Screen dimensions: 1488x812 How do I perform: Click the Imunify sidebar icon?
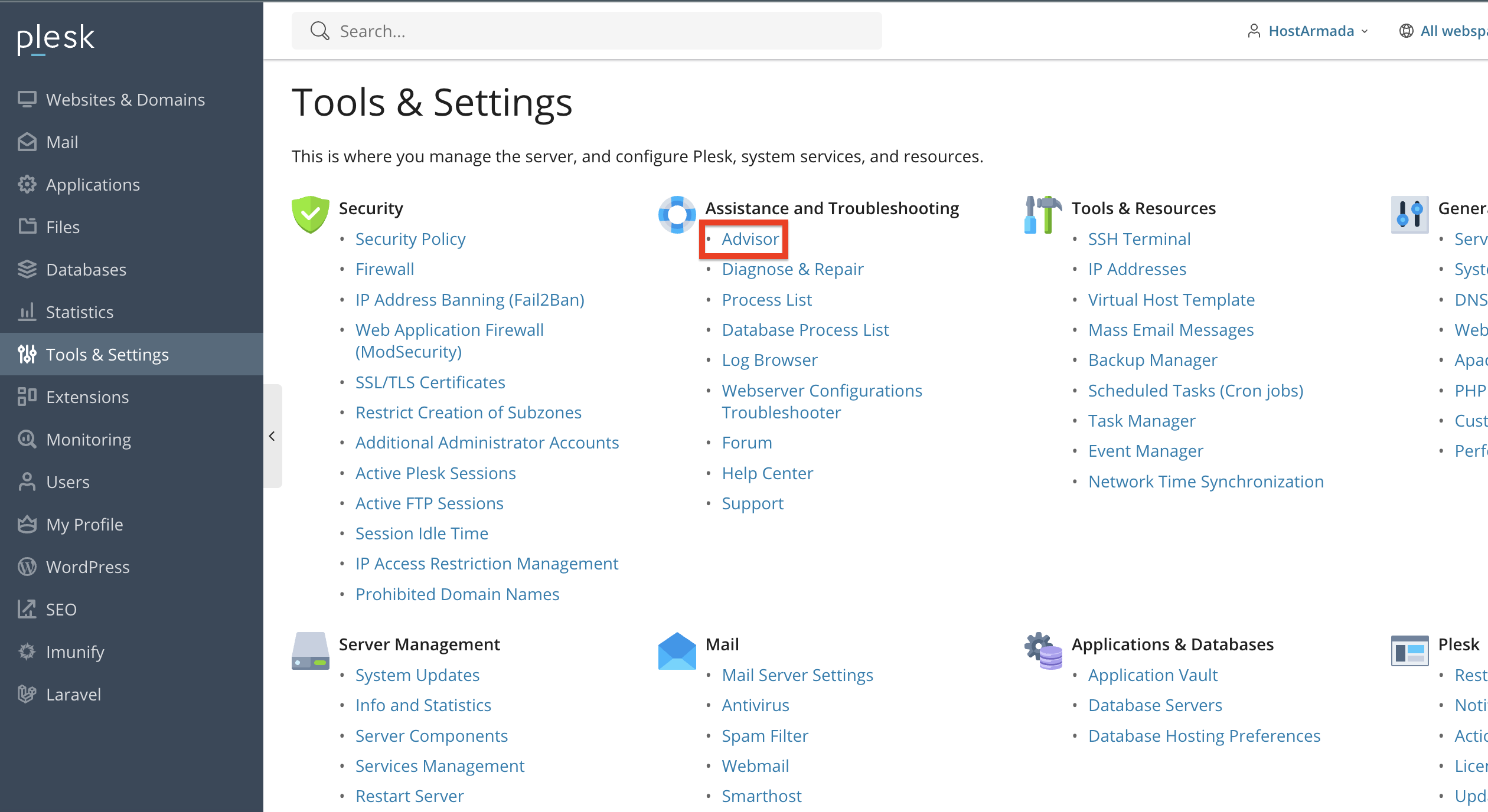(x=27, y=651)
